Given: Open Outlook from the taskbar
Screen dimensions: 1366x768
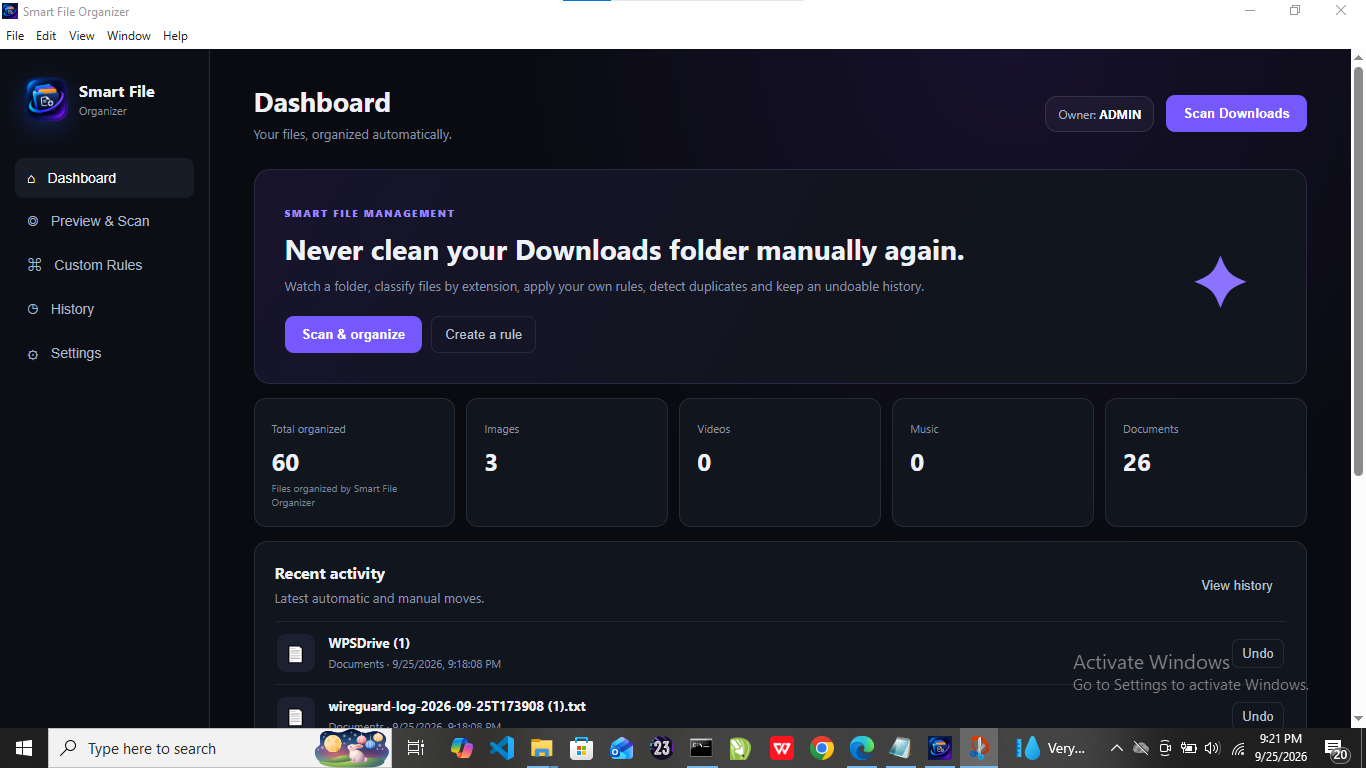Looking at the screenshot, I should pyautogui.click(x=621, y=748).
